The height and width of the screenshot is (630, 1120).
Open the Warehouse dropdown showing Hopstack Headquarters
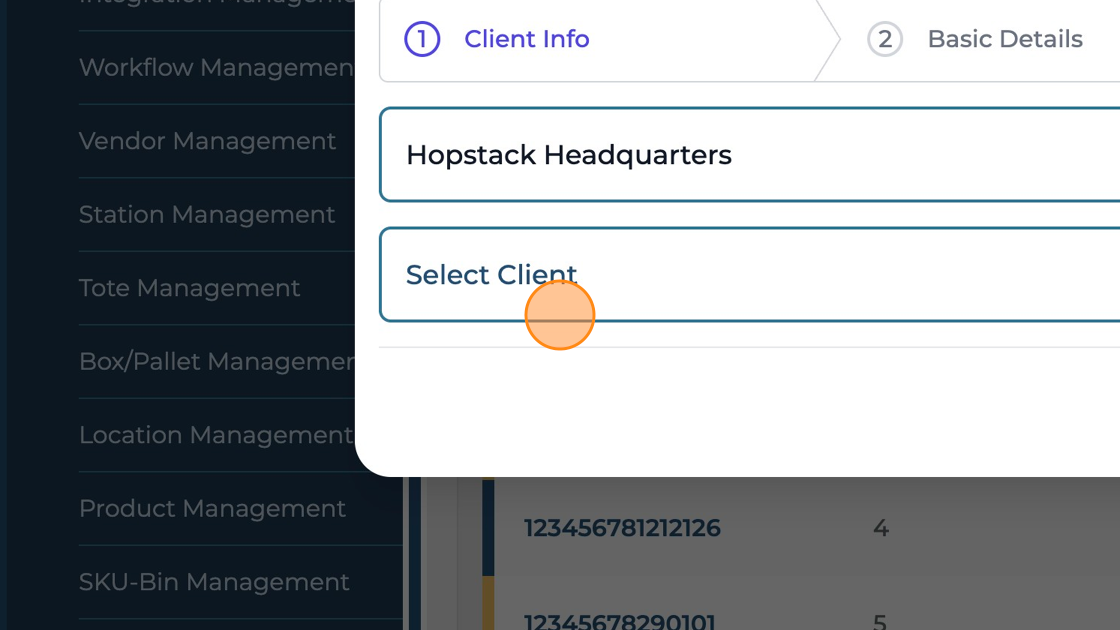coord(750,155)
